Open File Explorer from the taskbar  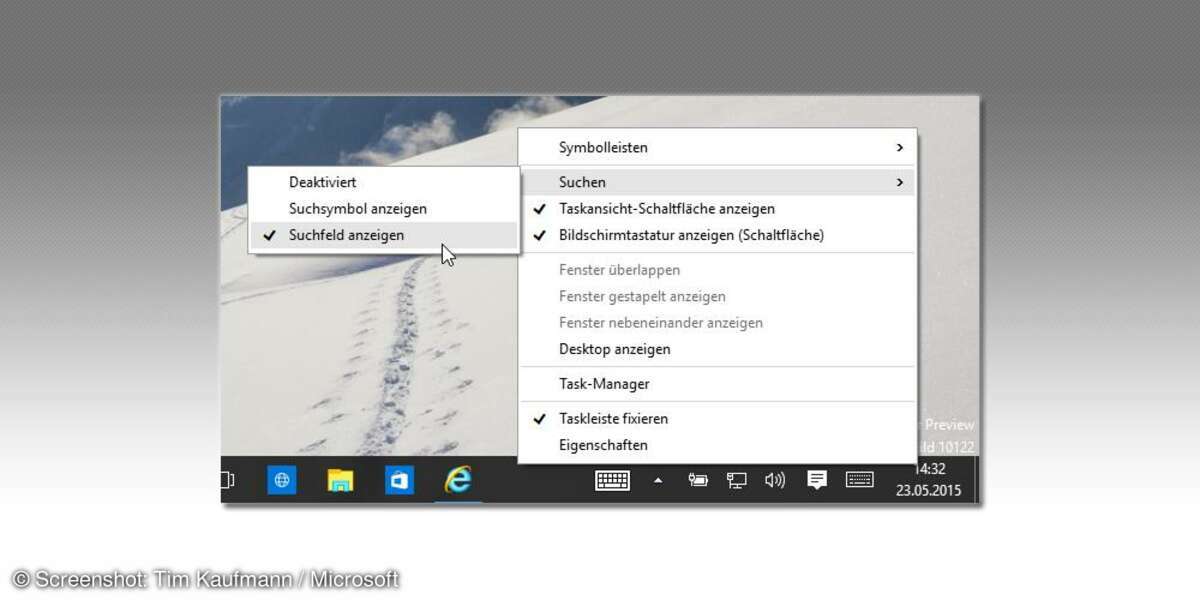pyautogui.click(x=341, y=481)
